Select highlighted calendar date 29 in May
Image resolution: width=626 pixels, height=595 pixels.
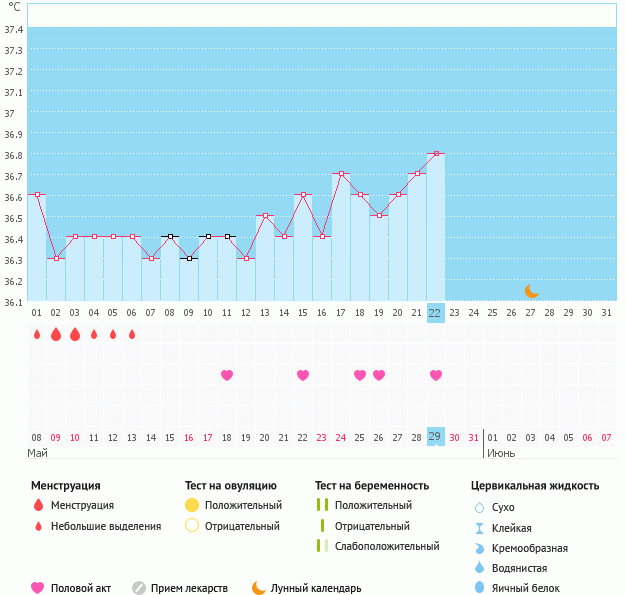[435, 437]
